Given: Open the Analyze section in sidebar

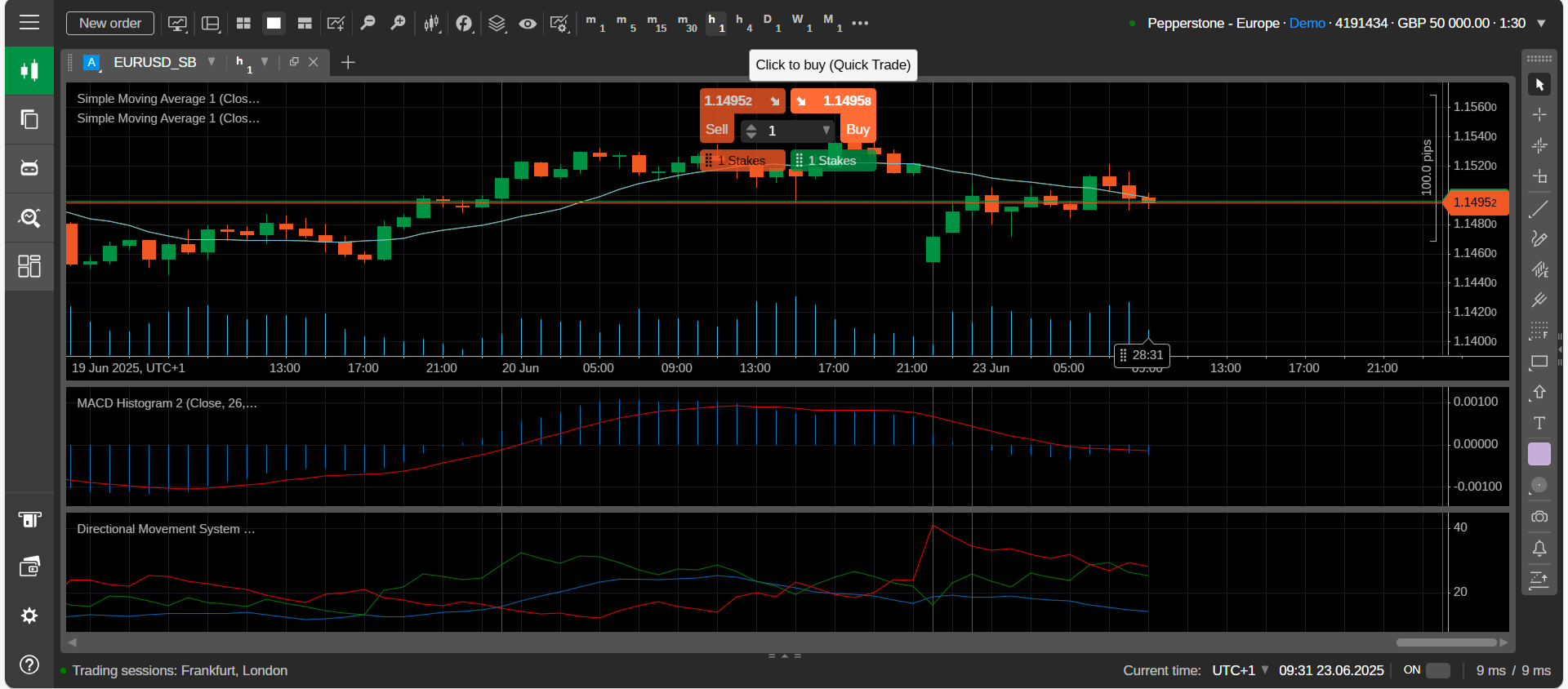Looking at the screenshot, I should point(29,217).
